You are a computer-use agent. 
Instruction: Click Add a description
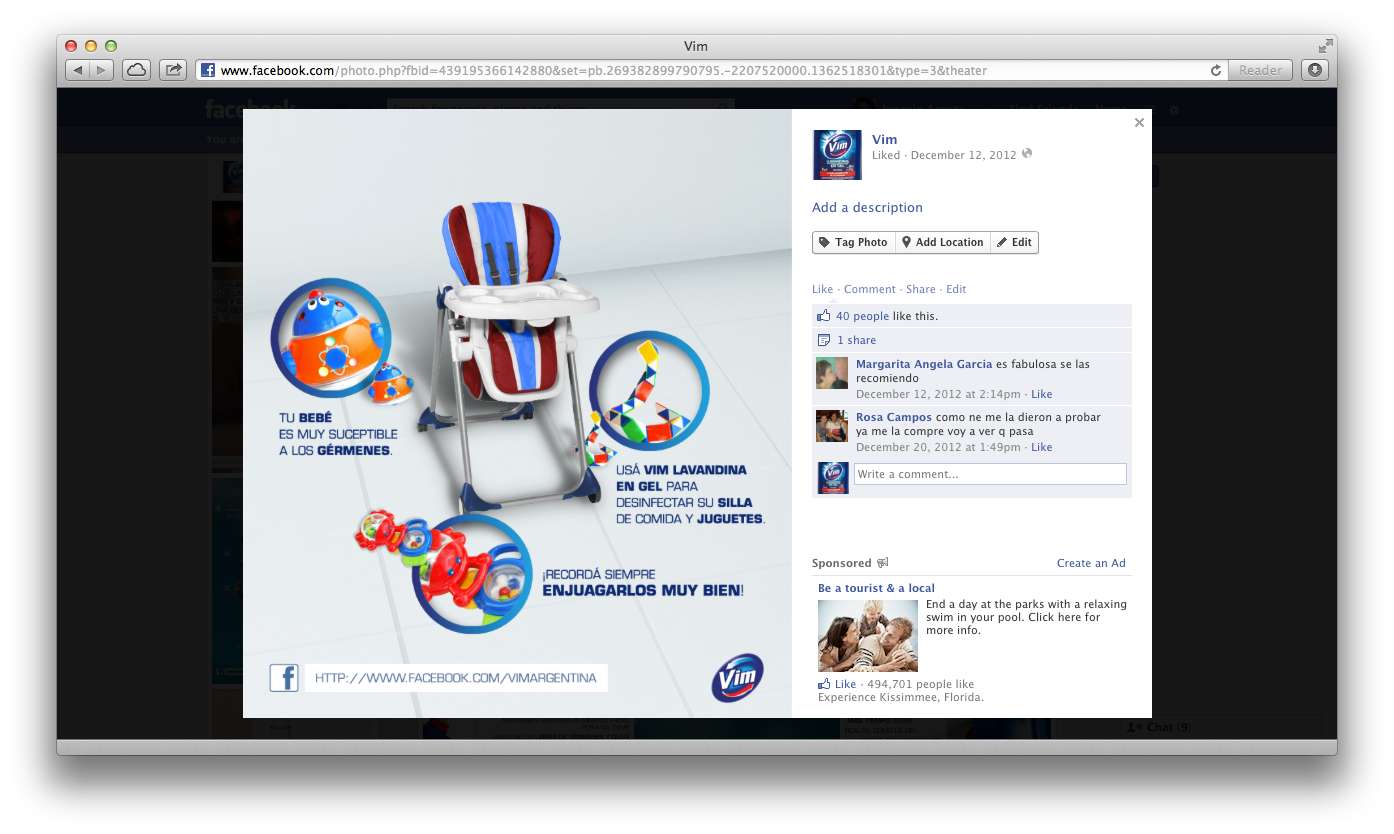(867, 207)
